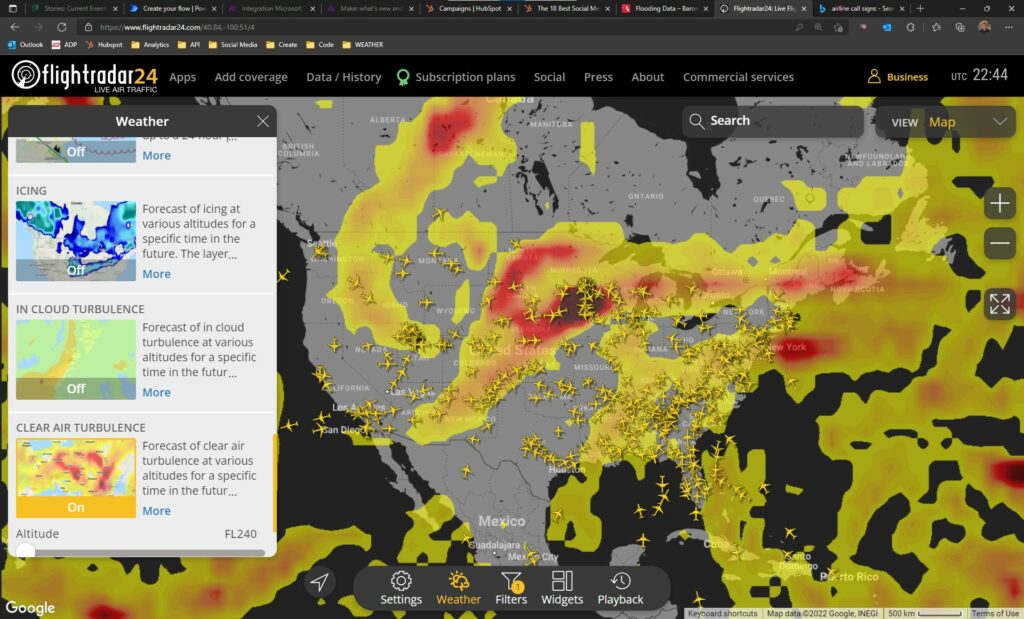This screenshot has height=619, width=1024.
Task: Click the geolocation arrow icon
Action: click(x=319, y=581)
